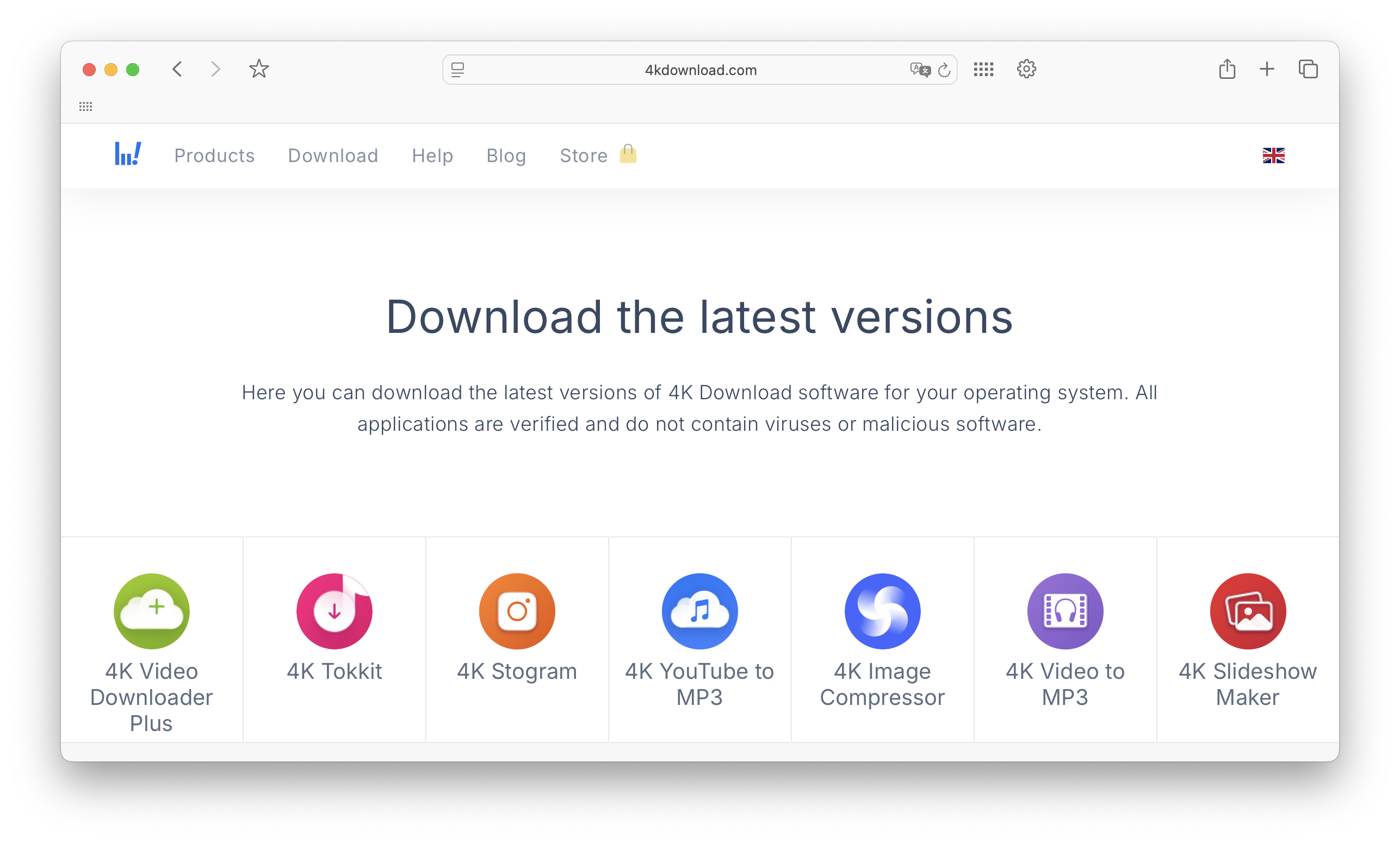Go back to the previous page
Screen dimensions: 1400x842
(x=177, y=69)
